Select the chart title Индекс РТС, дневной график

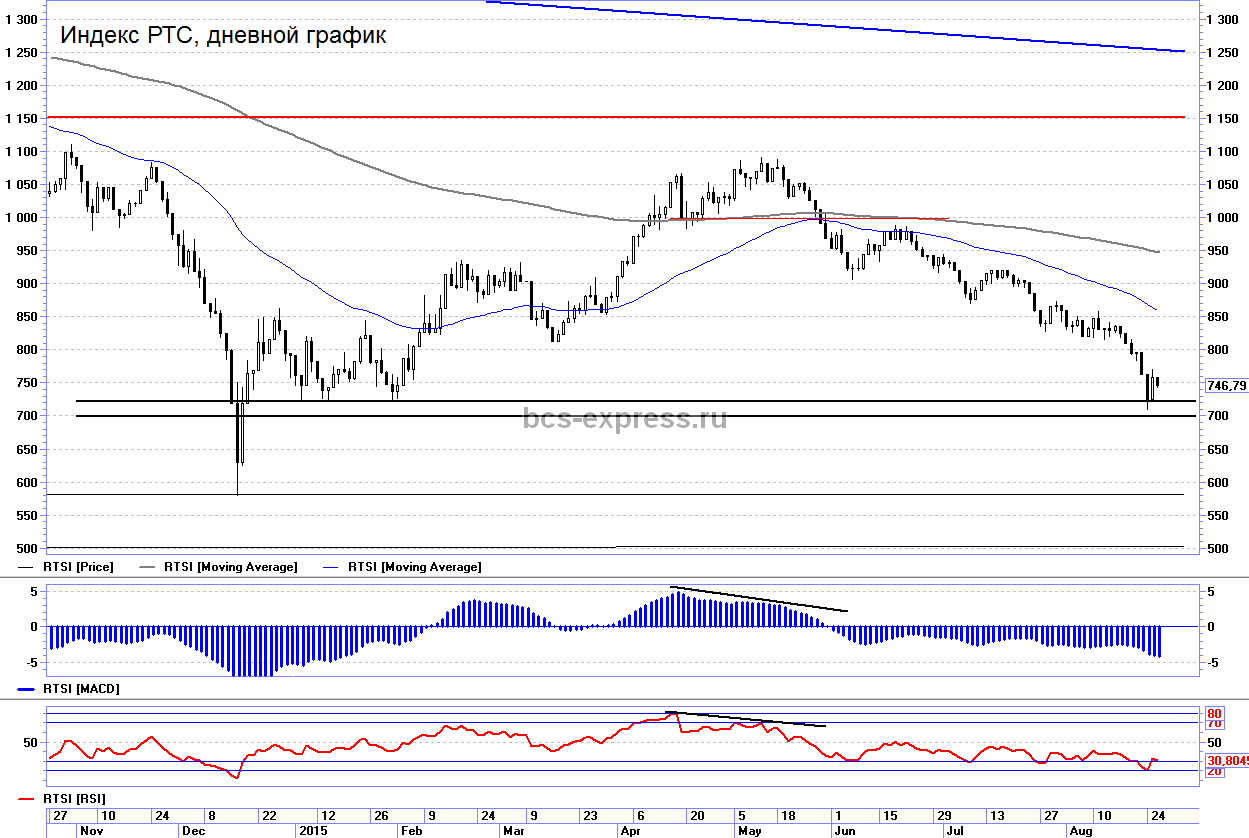tap(223, 35)
